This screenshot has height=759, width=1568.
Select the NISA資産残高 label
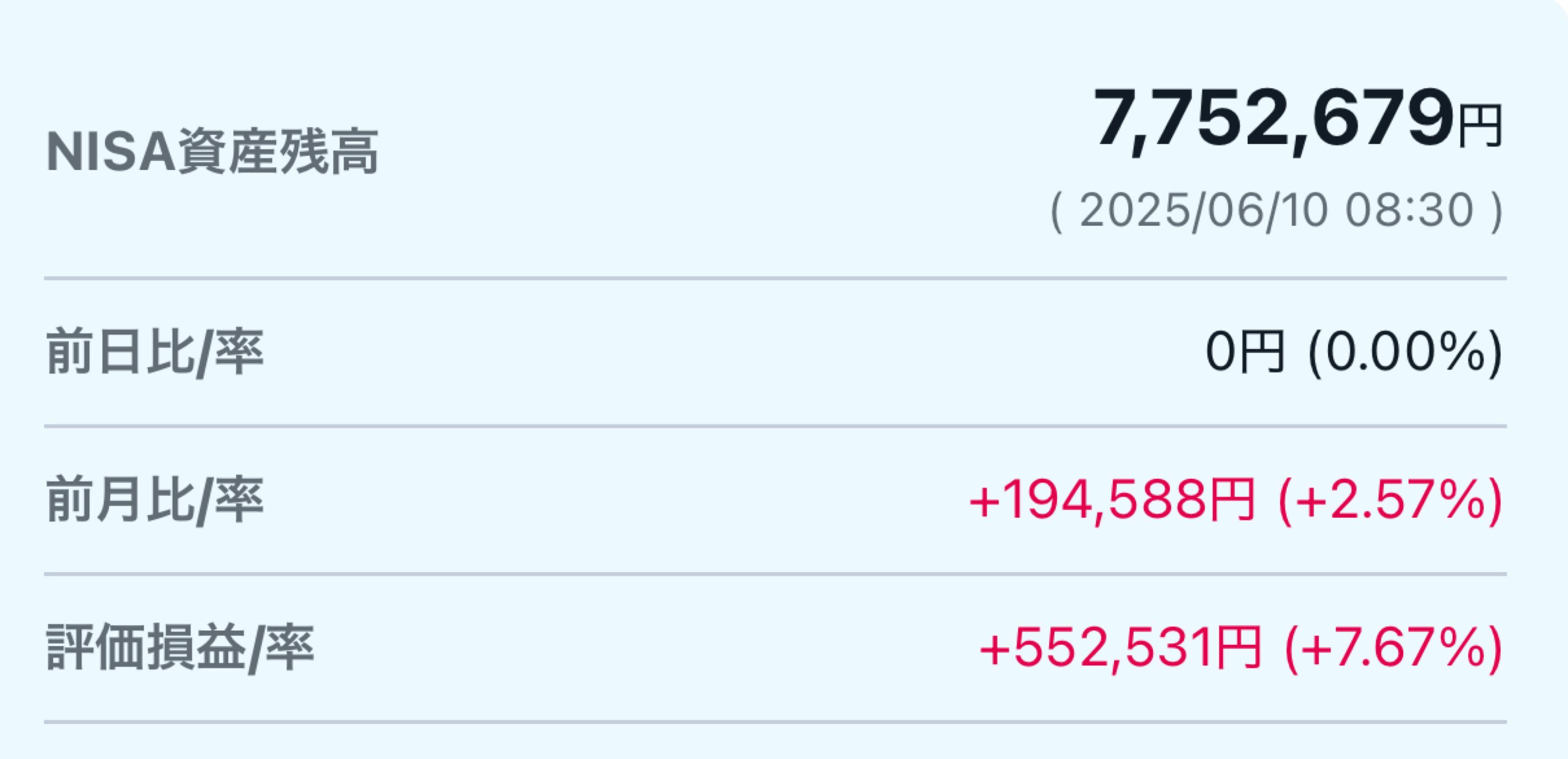pyautogui.click(x=213, y=152)
